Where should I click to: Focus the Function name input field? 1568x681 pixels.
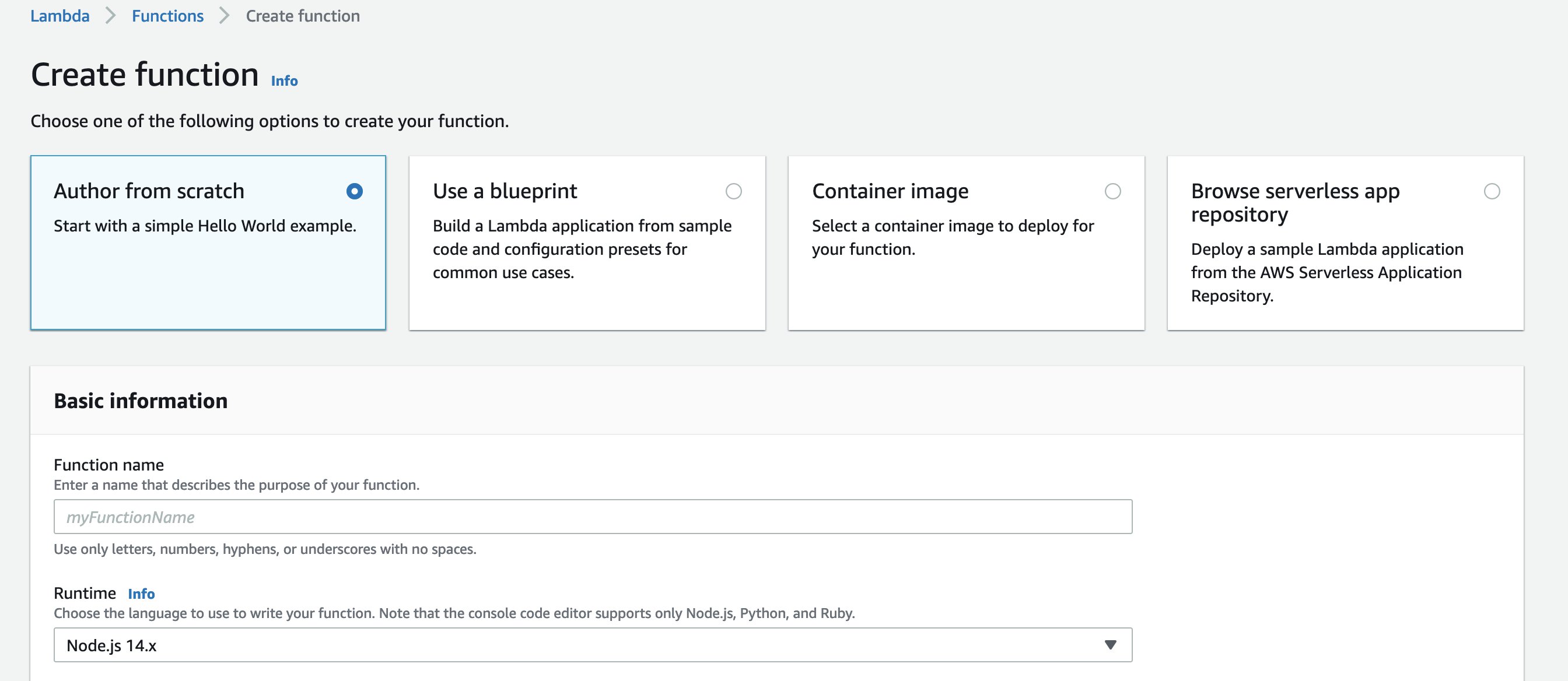593,517
